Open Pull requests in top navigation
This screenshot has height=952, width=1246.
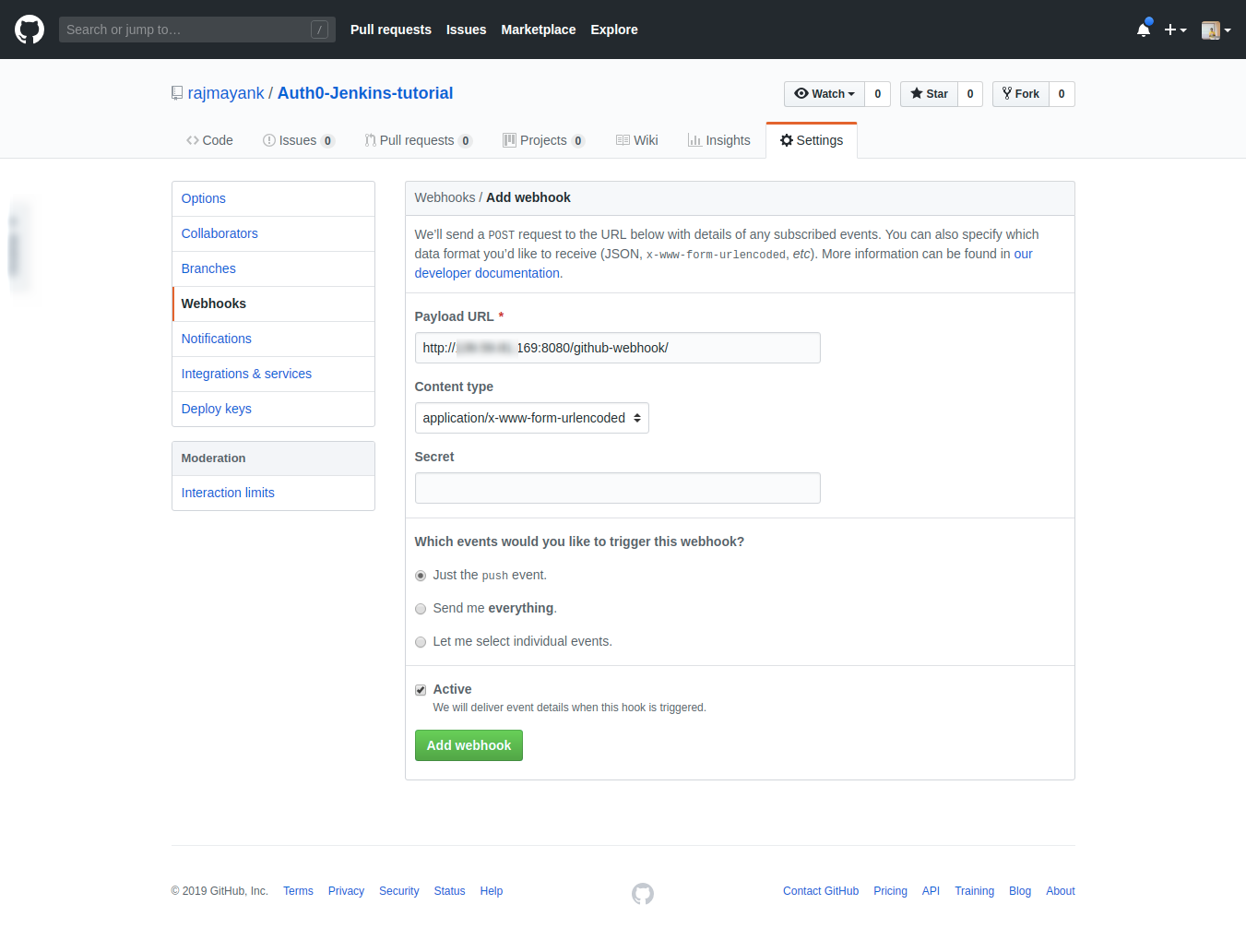(391, 30)
